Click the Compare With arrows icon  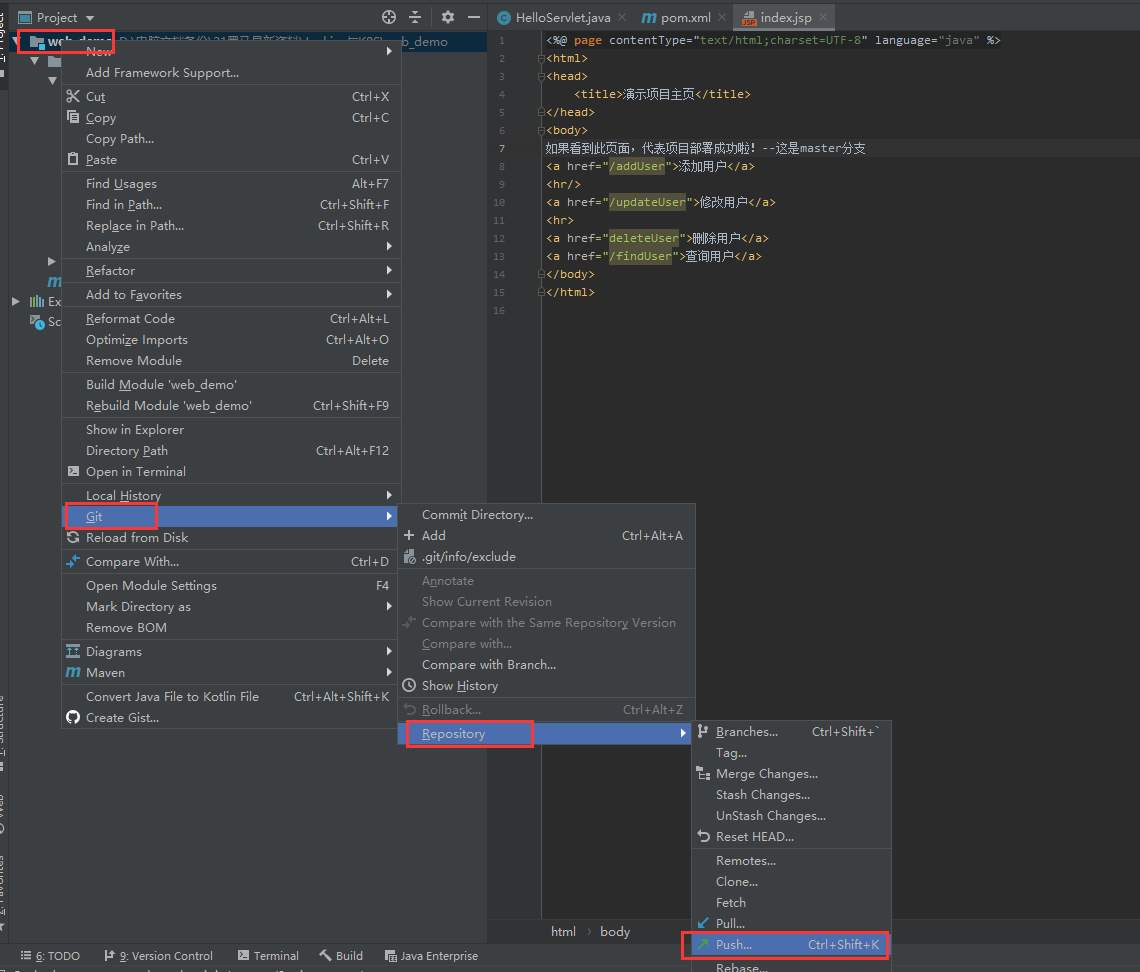(x=73, y=561)
